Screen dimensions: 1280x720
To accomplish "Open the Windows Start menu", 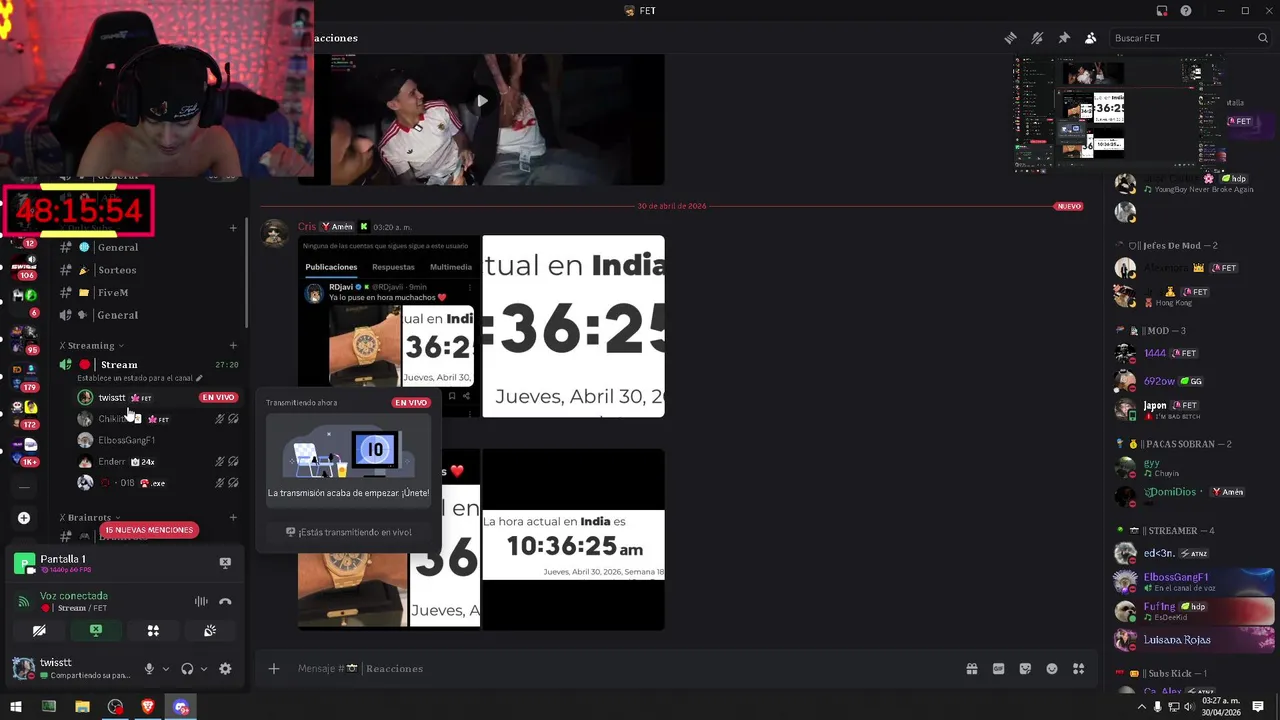I will (15, 707).
